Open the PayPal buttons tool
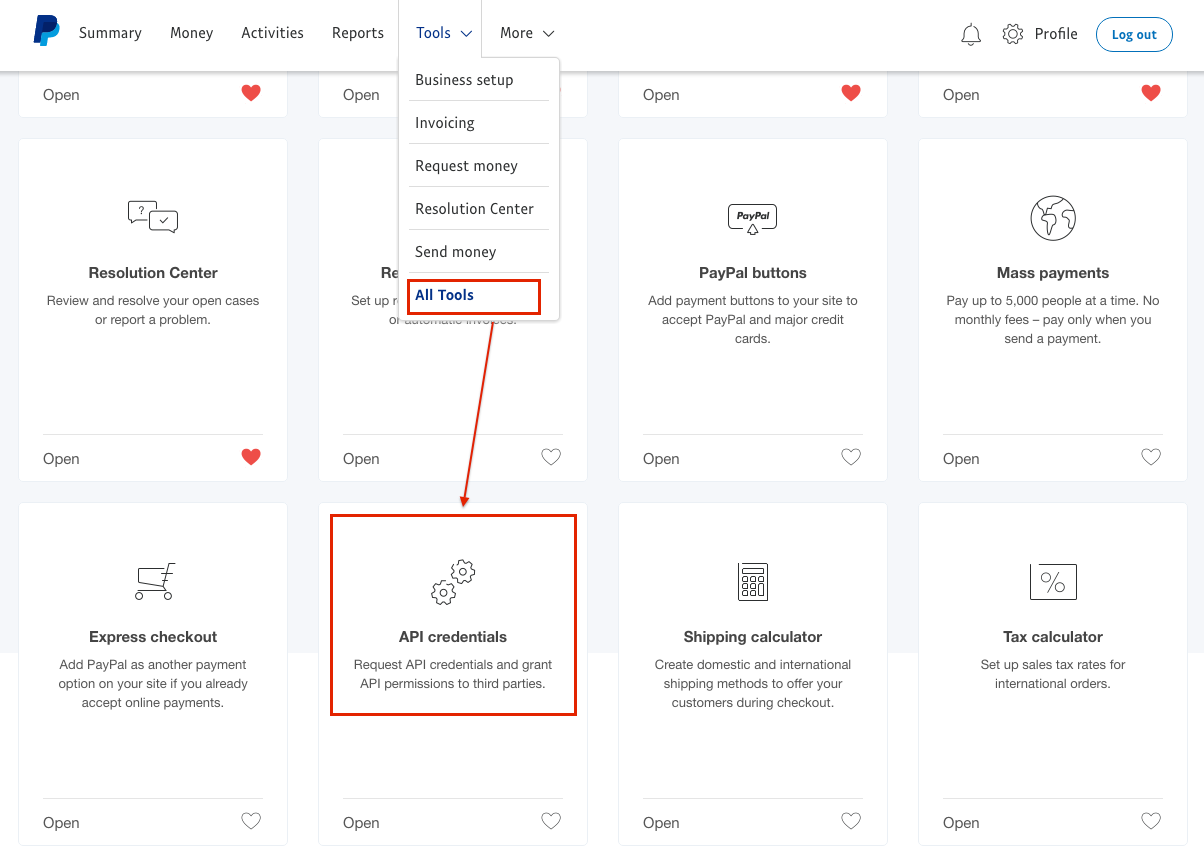Image resolution: width=1204 pixels, height=861 pixels. point(661,459)
